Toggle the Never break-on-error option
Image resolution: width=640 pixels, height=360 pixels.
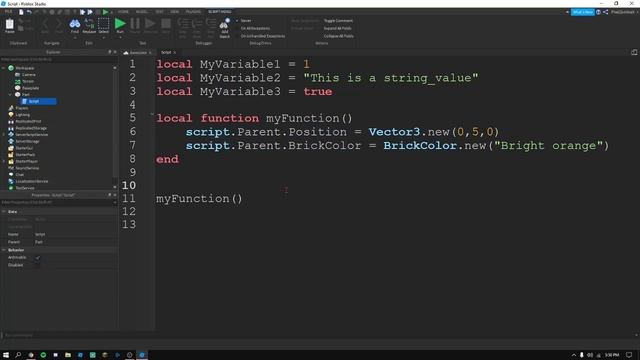[x=244, y=20]
